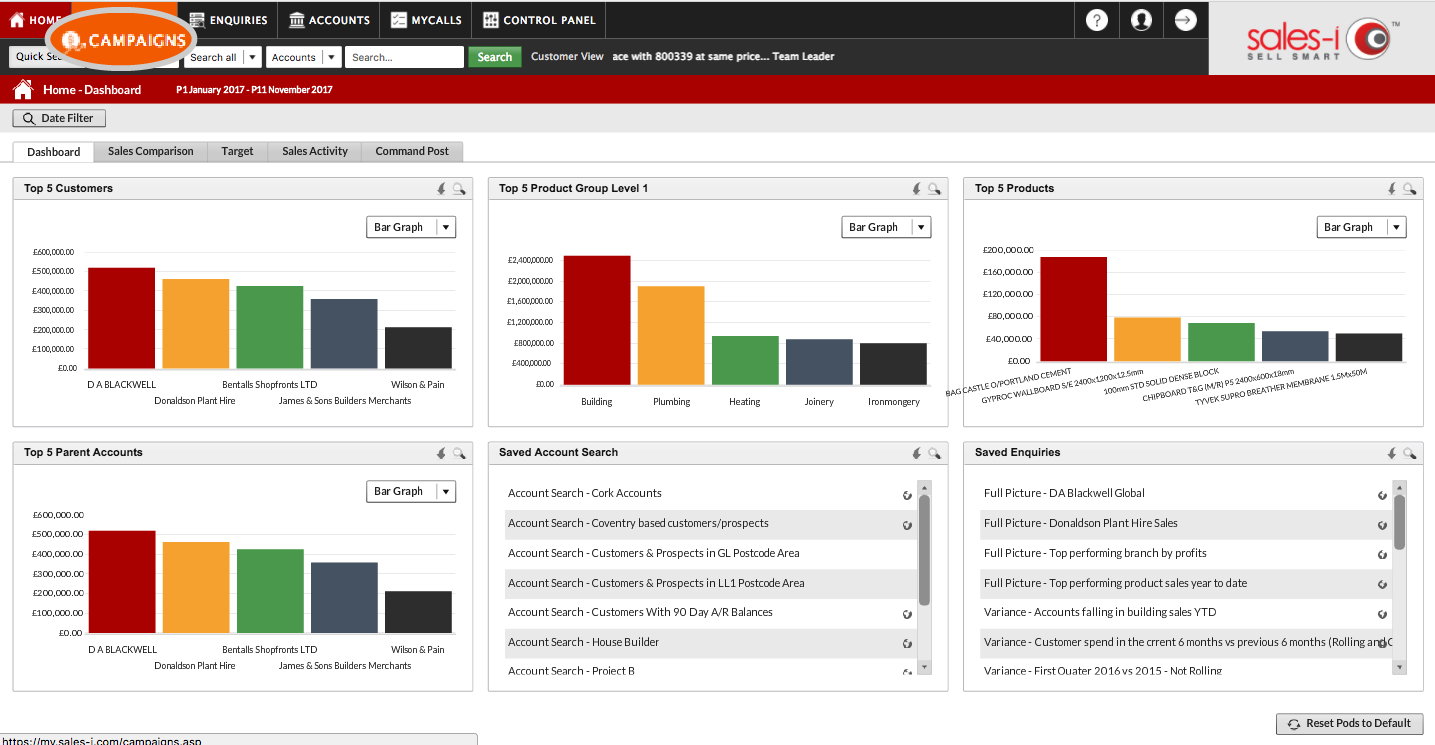This screenshot has height=745, width=1435.
Task: Click globe icon on House Builder row
Action: (x=907, y=644)
